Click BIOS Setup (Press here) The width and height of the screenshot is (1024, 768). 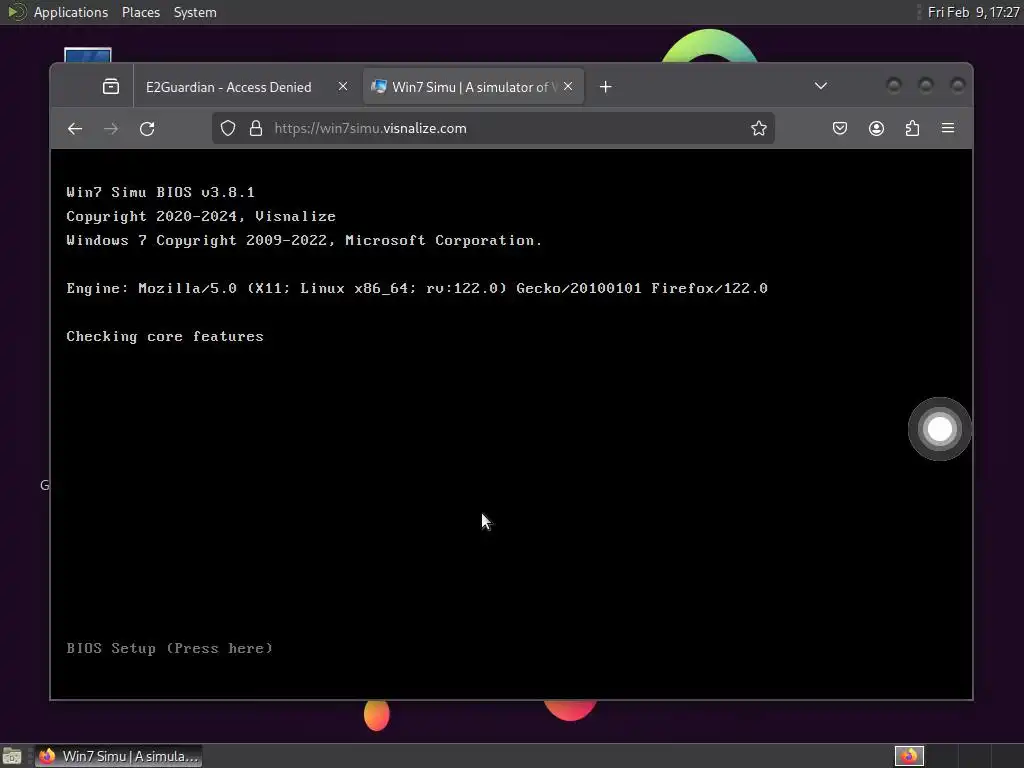pyautogui.click(x=169, y=648)
